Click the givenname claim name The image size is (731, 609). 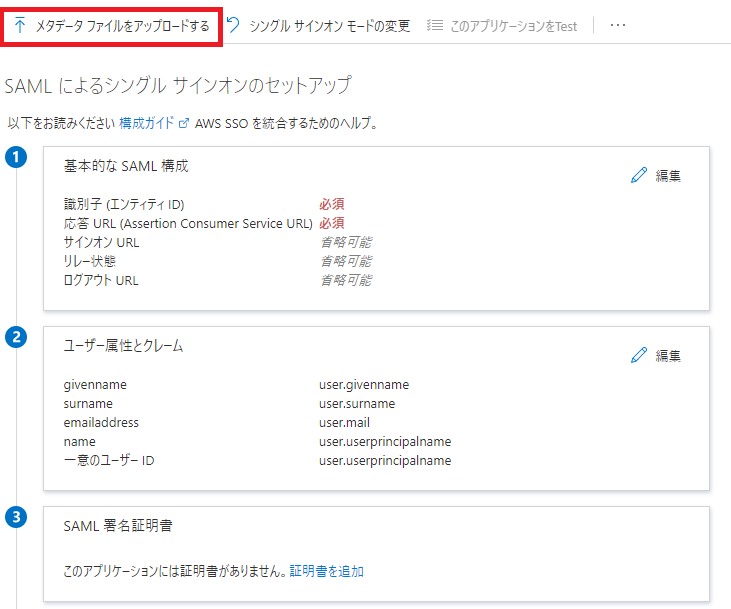[95, 385]
